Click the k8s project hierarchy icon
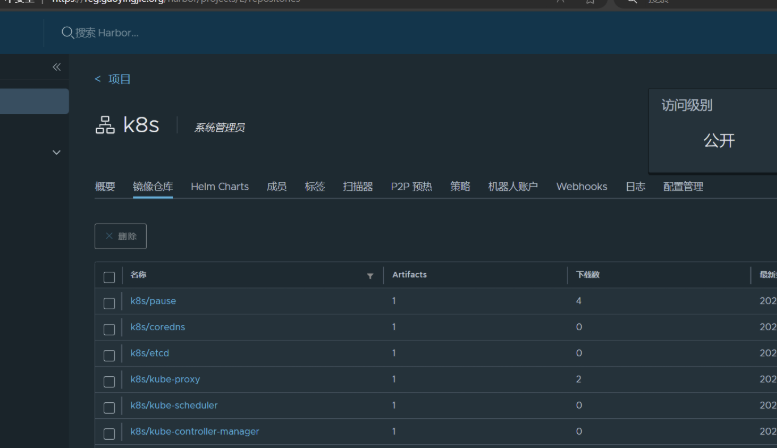This screenshot has height=448, width=777. 105,125
